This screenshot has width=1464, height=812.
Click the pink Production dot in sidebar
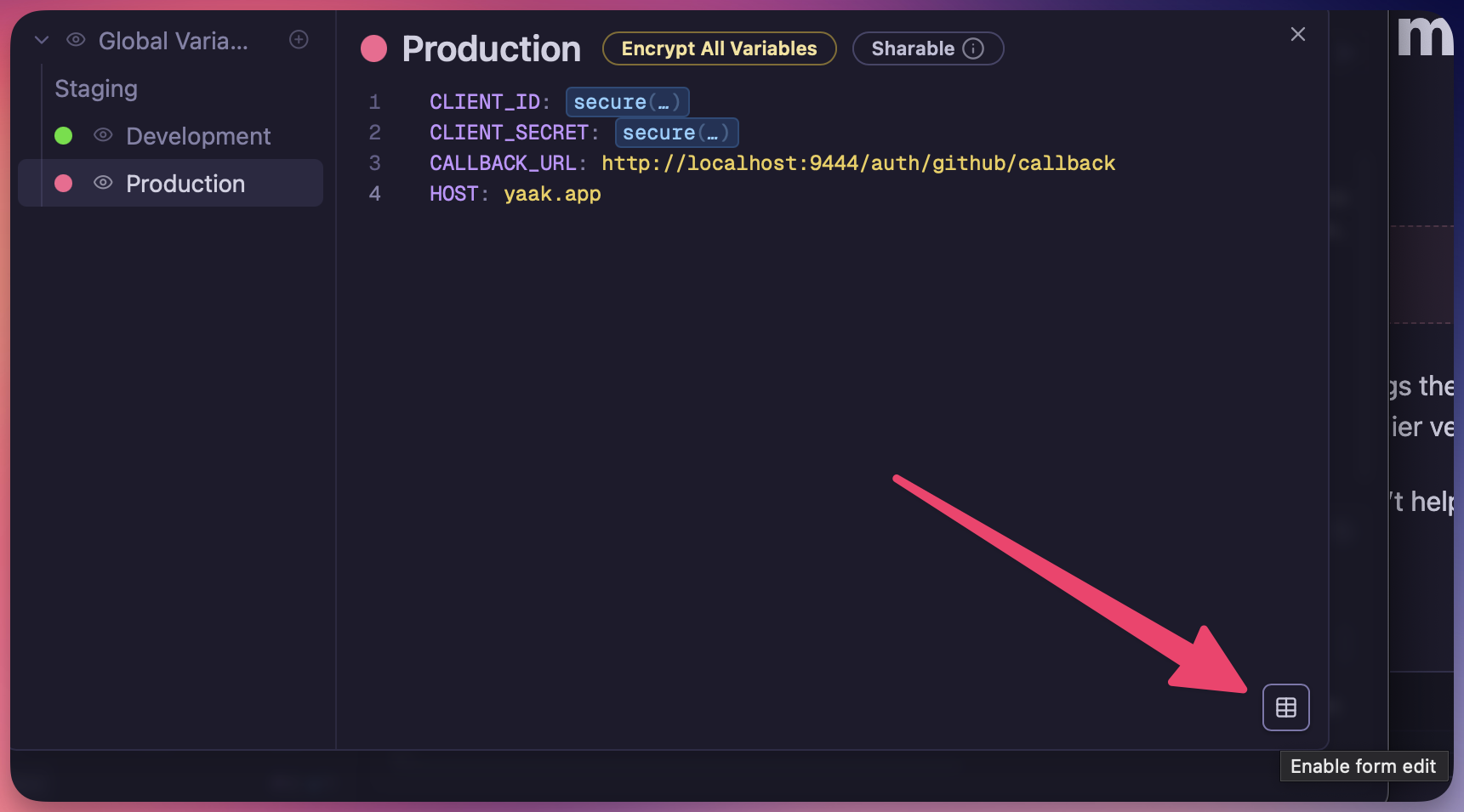[x=64, y=183]
